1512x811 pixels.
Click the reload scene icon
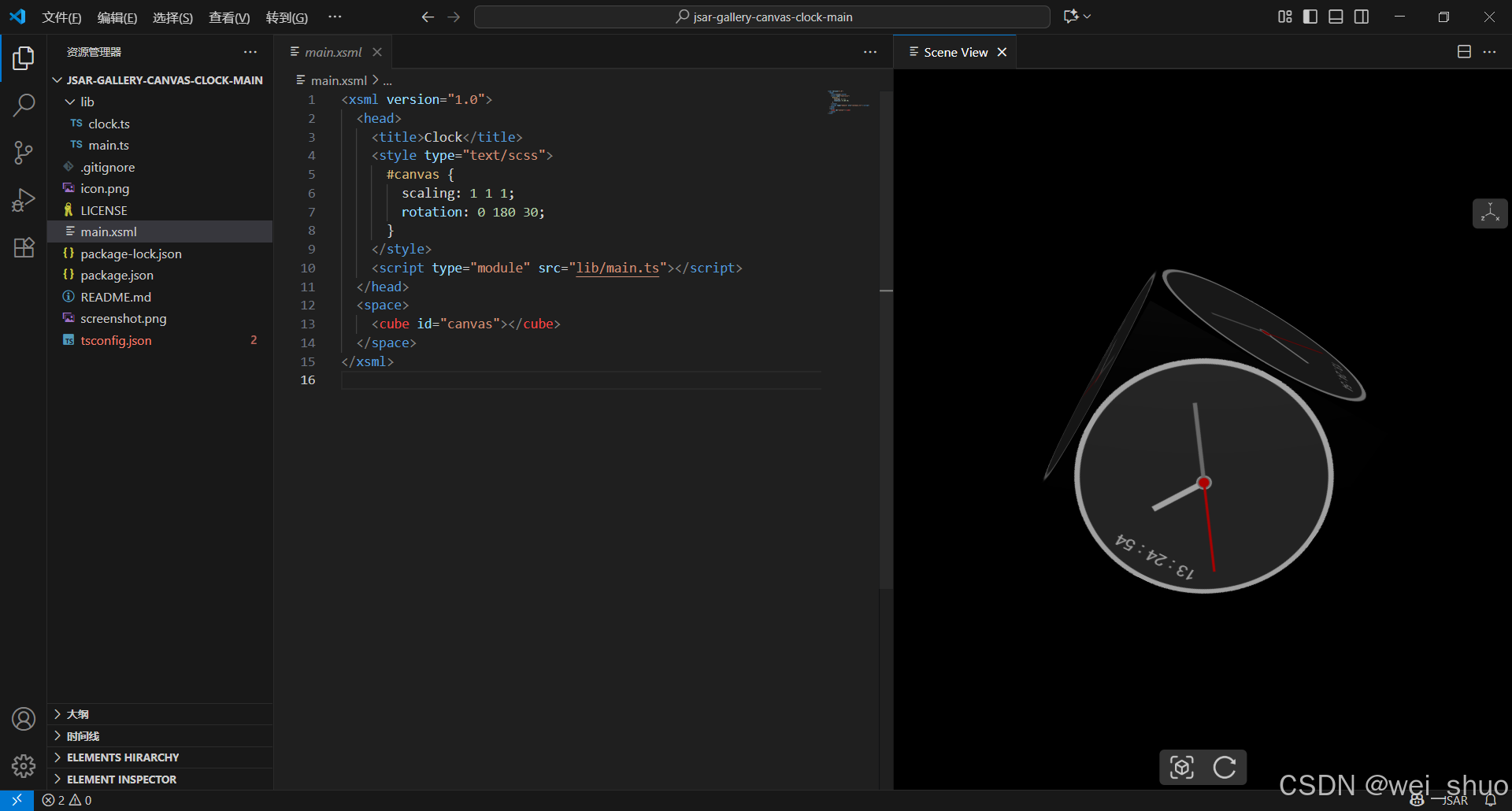[1225, 767]
